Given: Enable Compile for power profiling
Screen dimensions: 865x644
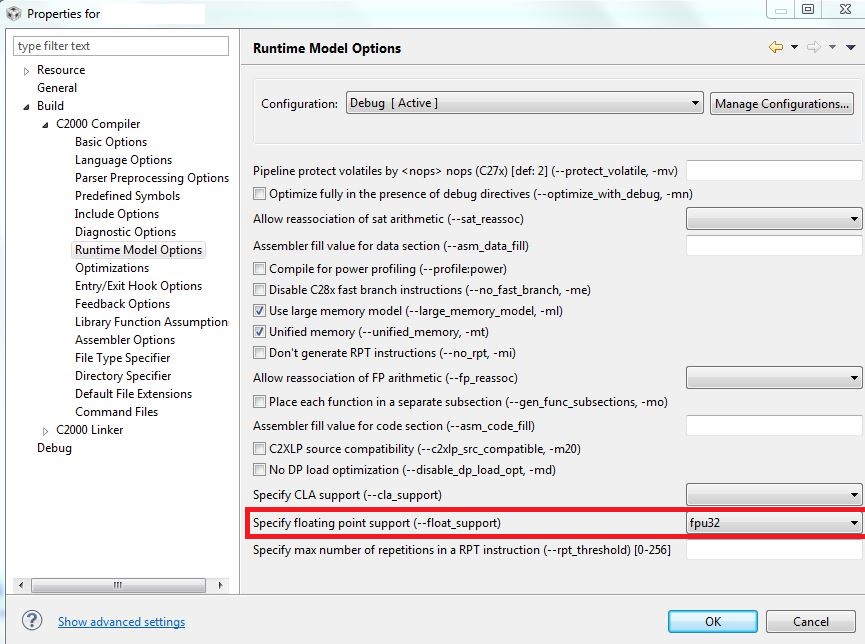Looking at the screenshot, I should point(259,269).
